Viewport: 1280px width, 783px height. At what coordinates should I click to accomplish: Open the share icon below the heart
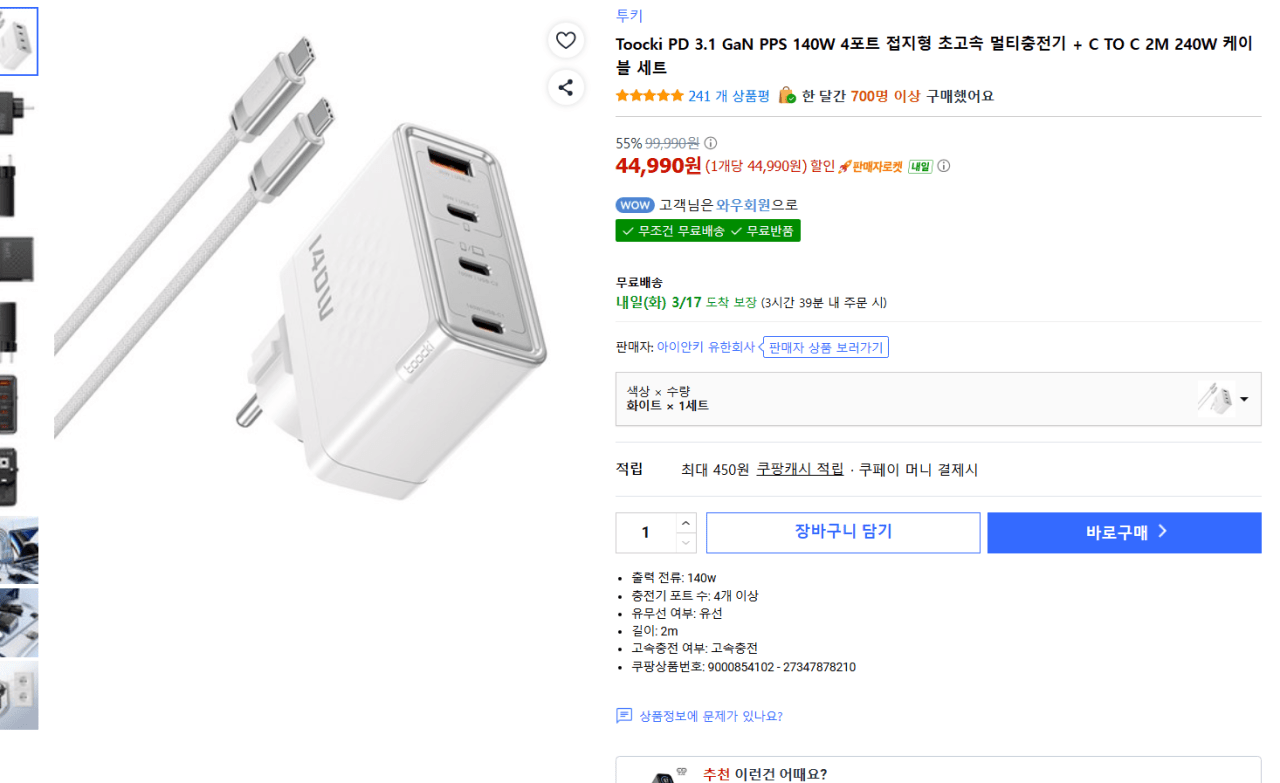click(x=566, y=88)
